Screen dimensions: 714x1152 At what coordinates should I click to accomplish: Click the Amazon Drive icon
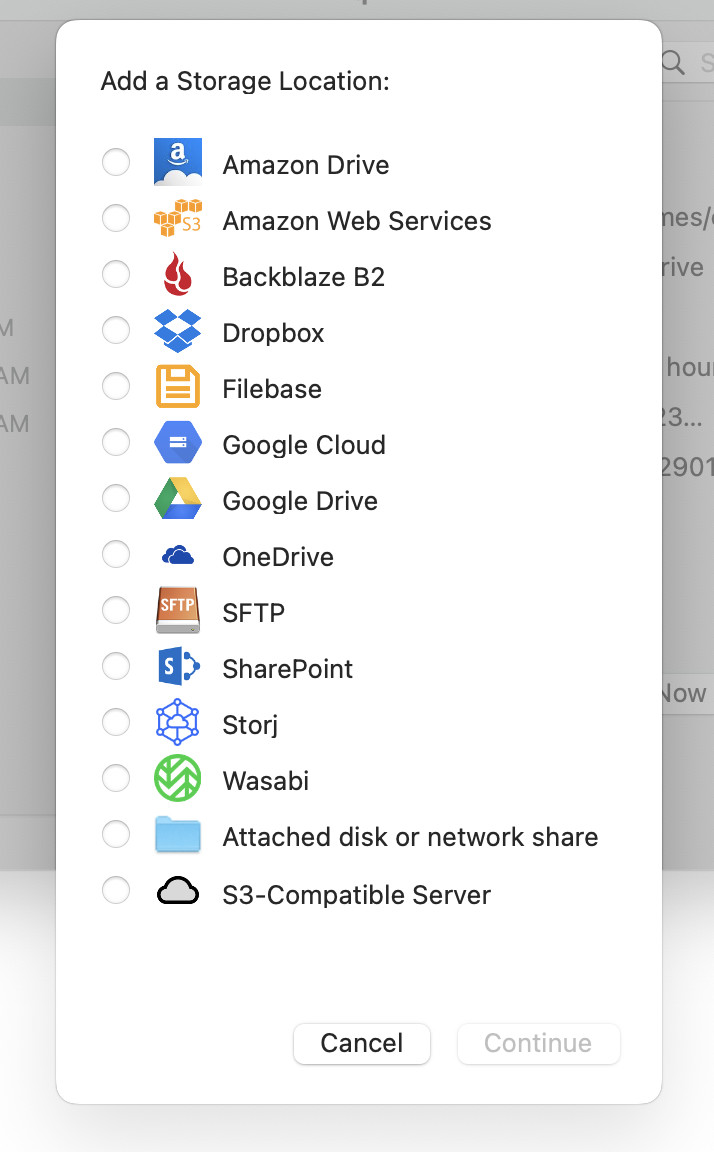(x=178, y=162)
